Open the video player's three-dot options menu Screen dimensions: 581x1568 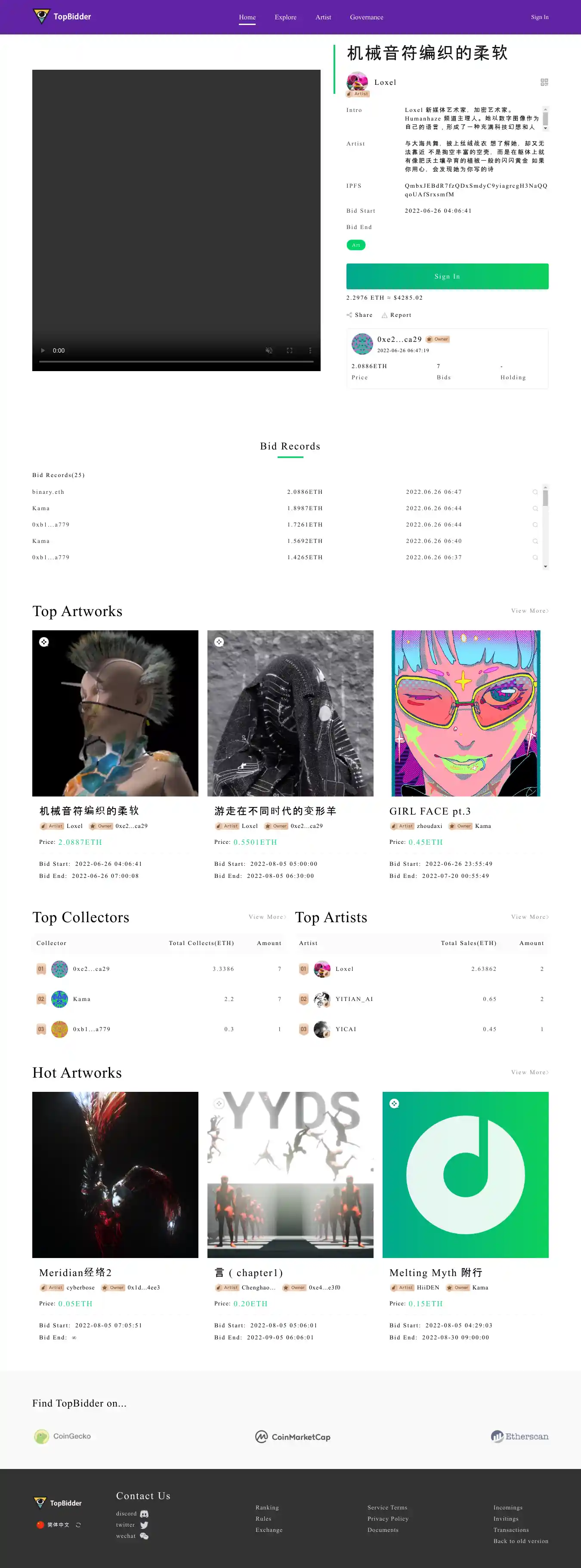pos(310,350)
